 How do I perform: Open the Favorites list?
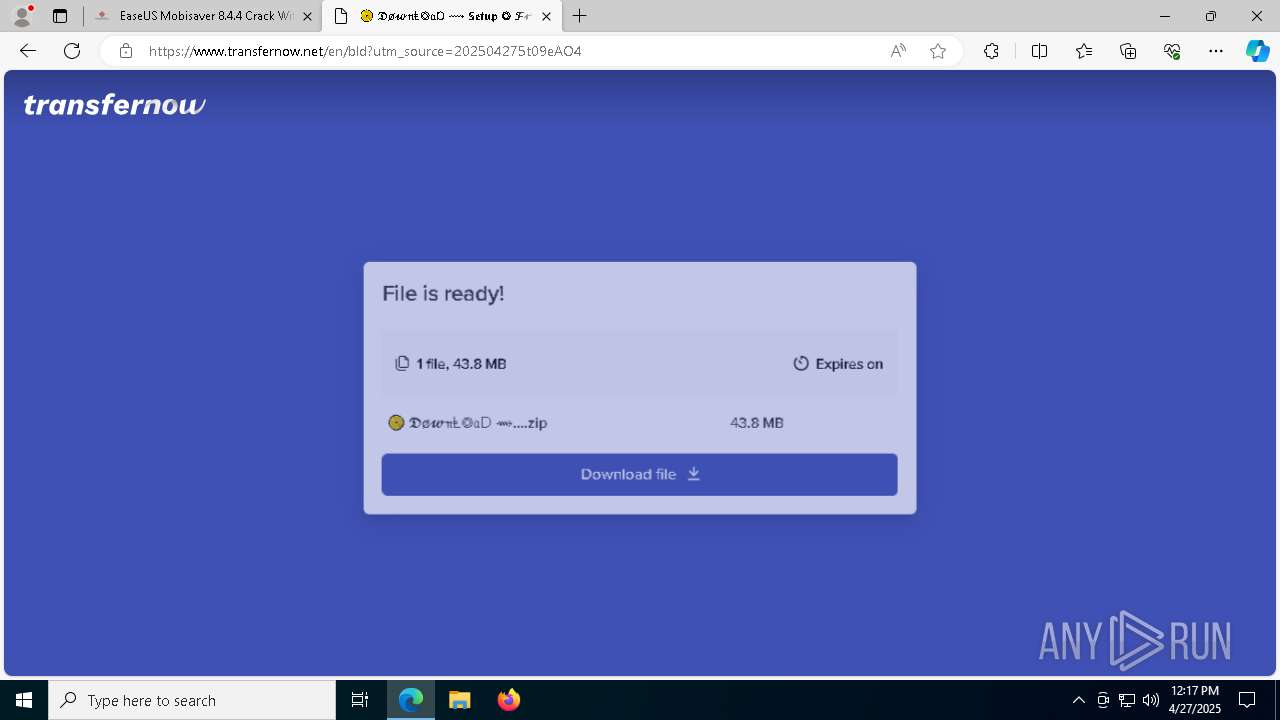pos(1084,51)
